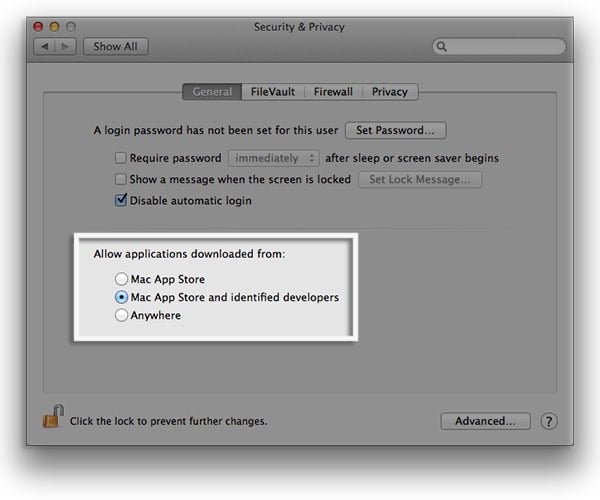Click the Security & Privacy window title

click(299, 27)
